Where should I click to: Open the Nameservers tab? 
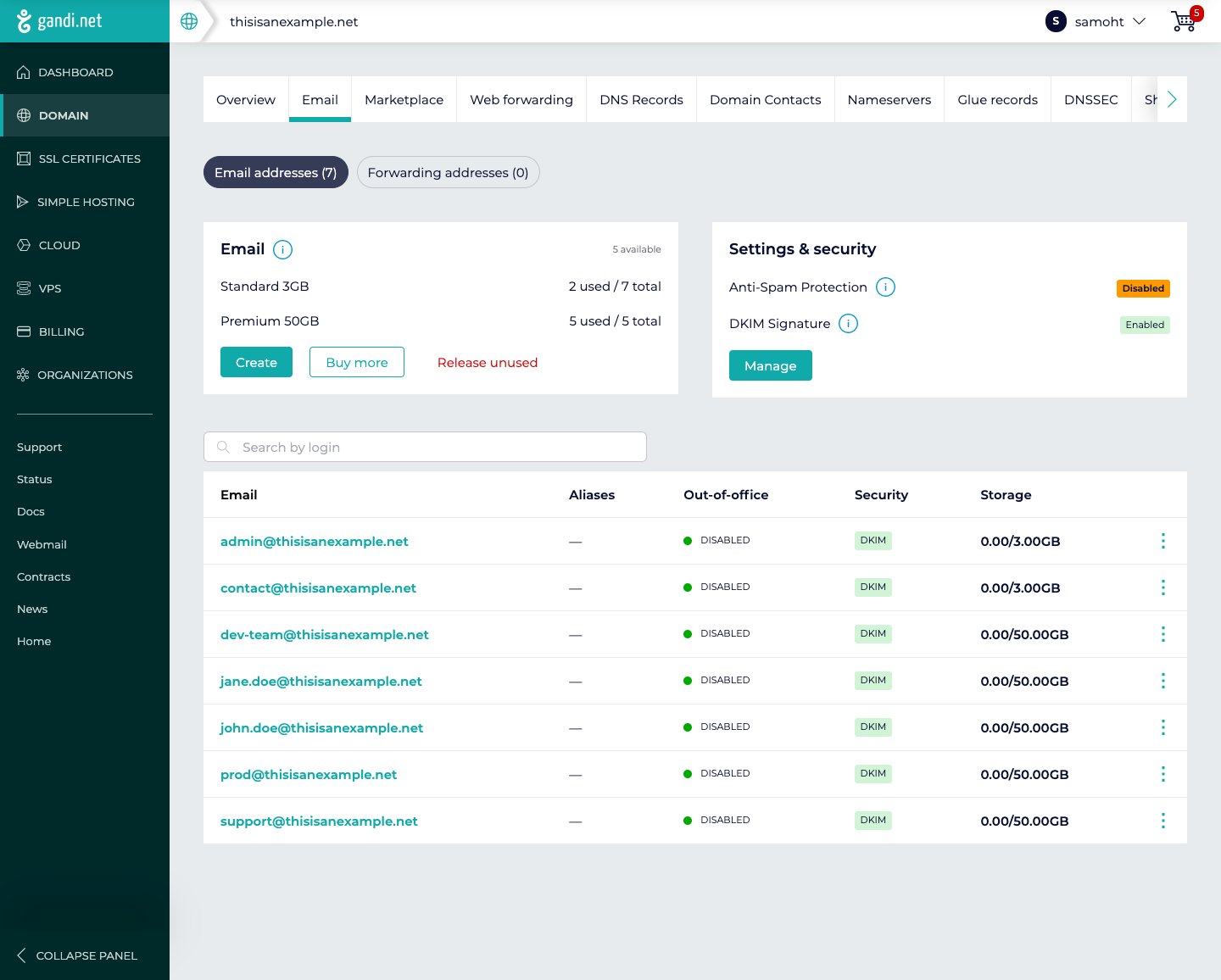pyautogui.click(x=889, y=99)
